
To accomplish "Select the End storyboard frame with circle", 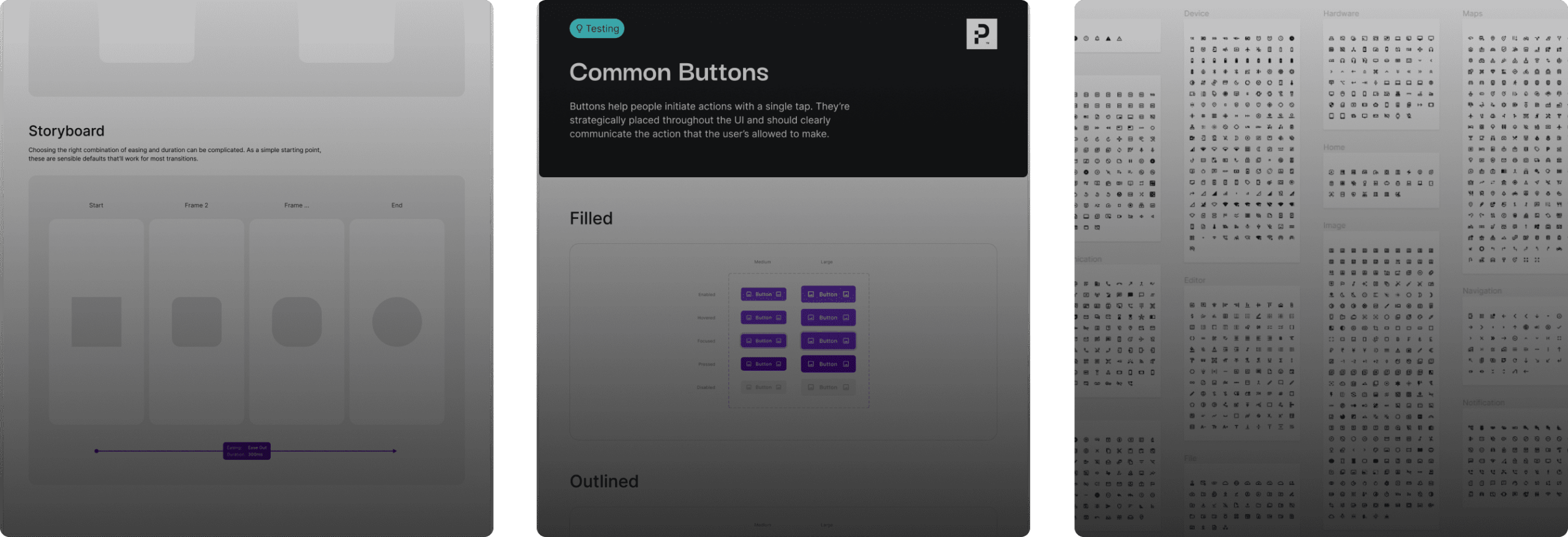I will coord(397,322).
